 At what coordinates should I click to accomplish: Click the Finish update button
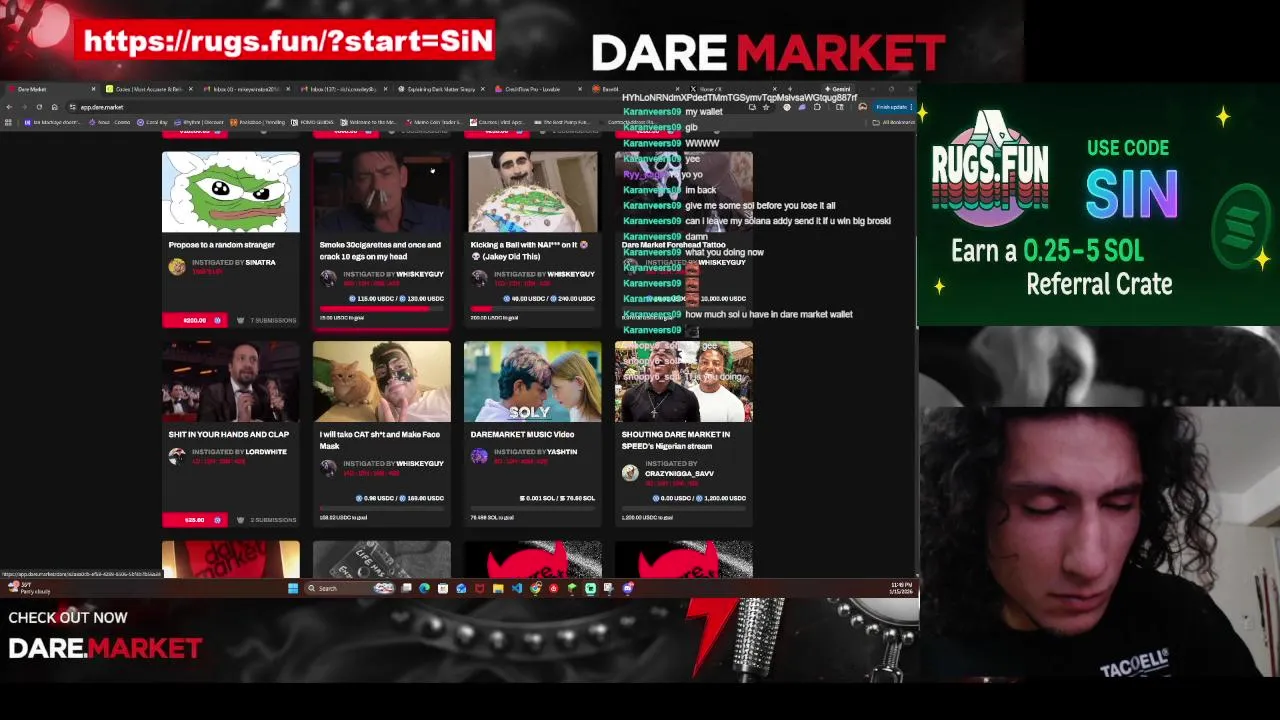pos(893,107)
